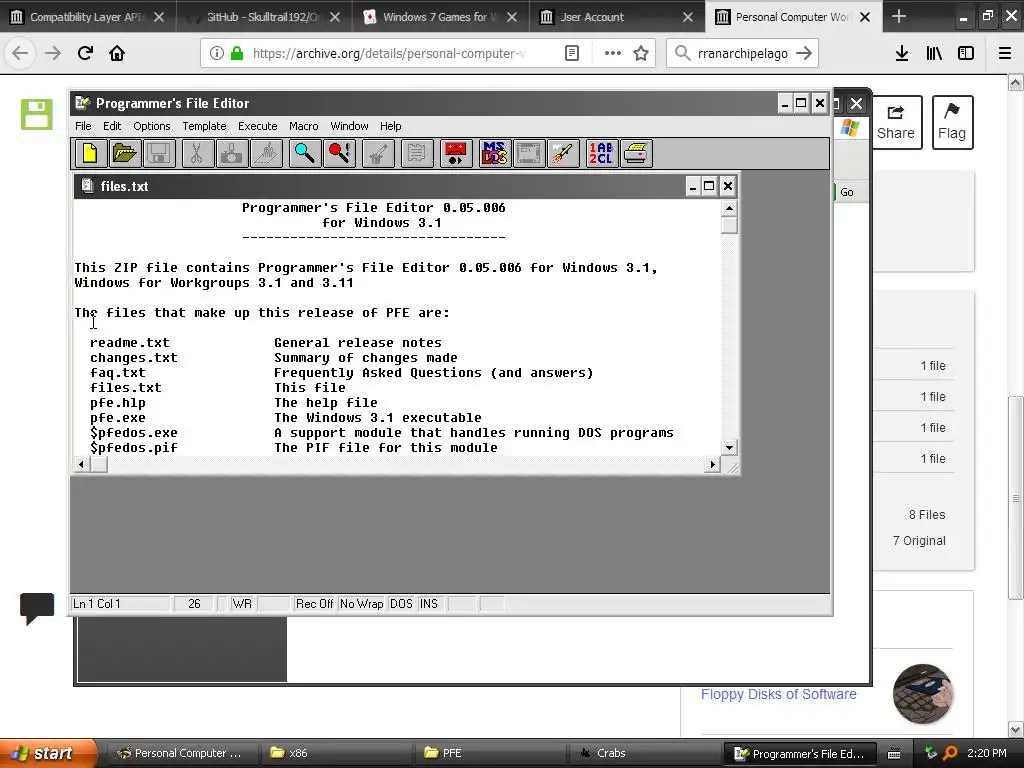1024x768 pixels.
Task: Toggle line numbers with 1AB 2CL icon
Action: coord(601,153)
